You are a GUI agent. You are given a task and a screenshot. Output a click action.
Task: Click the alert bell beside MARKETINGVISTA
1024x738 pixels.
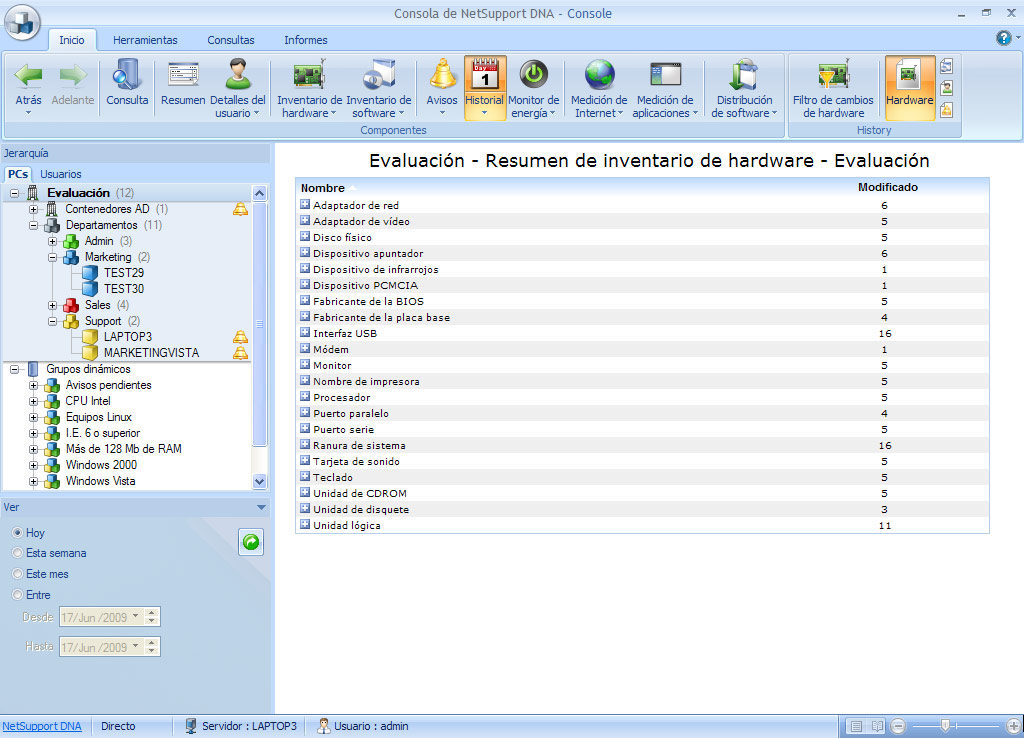coord(240,353)
